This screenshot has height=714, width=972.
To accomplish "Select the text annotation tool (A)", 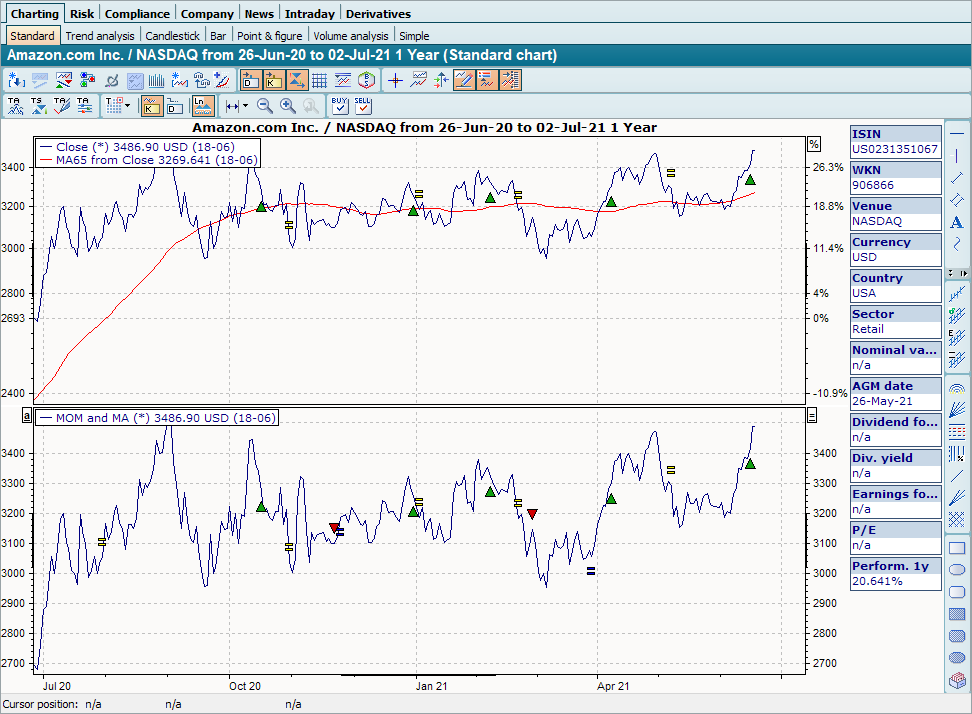I will click(x=957, y=222).
